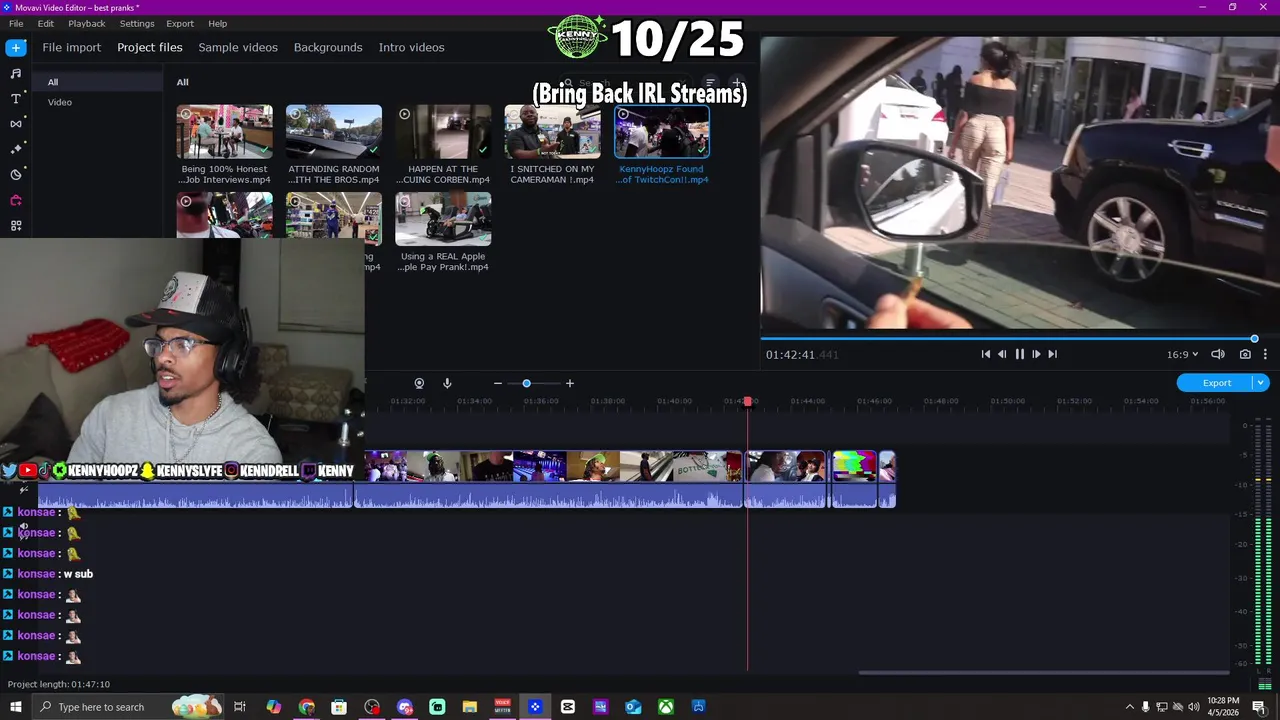Click the preview progress bar handle
This screenshot has width=1280, height=720.
1254,339
